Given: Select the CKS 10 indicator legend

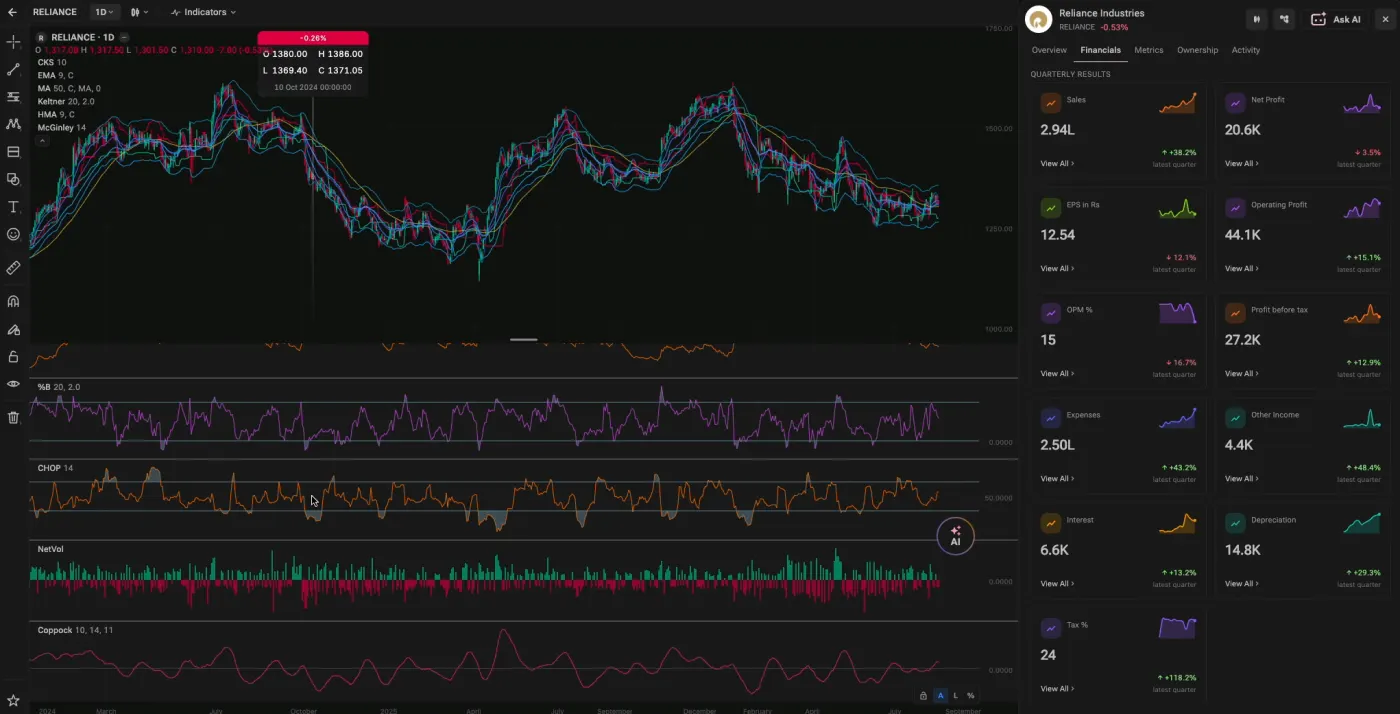Looking at the screenshot, I should 52,62.
